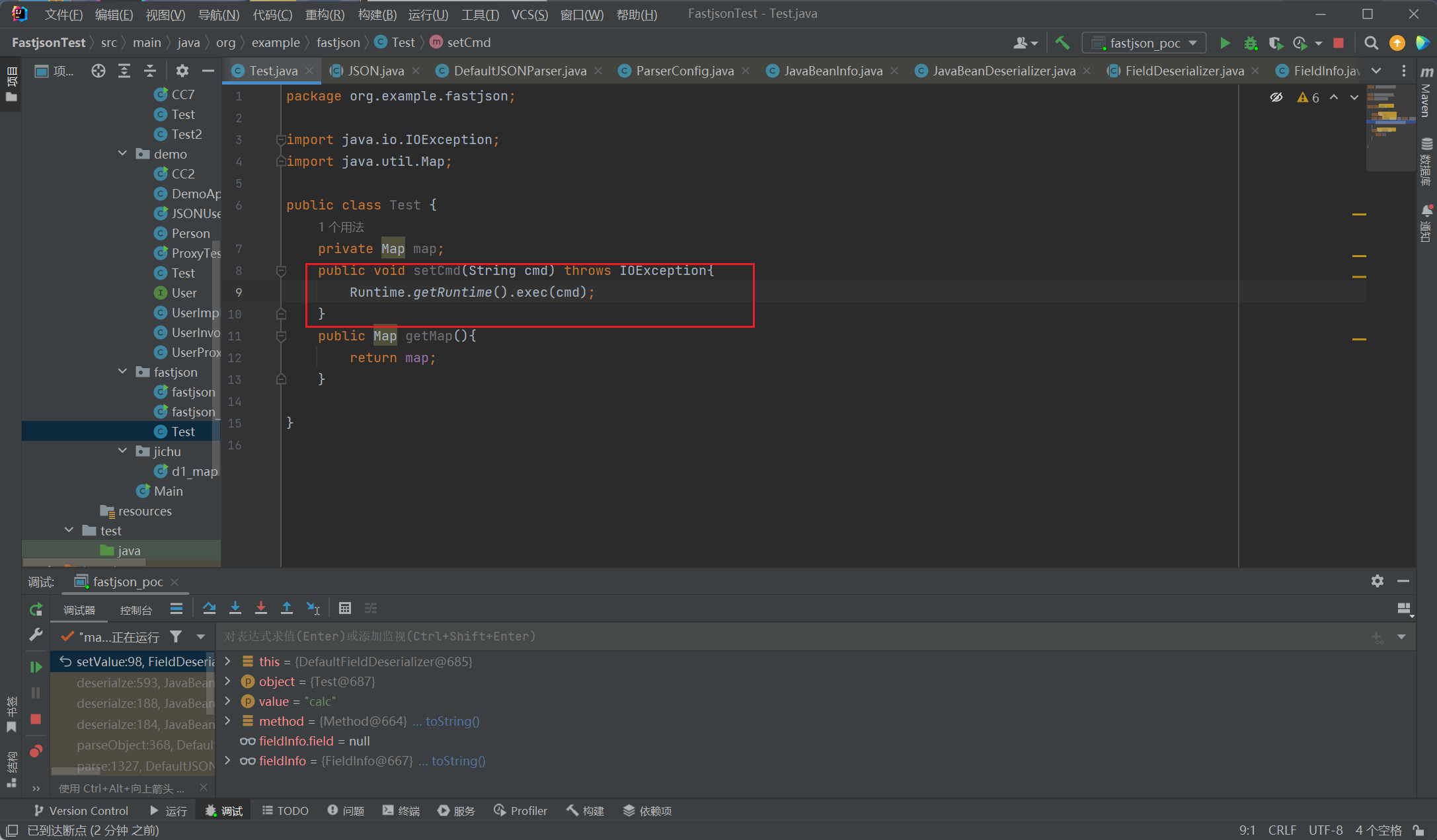Click Step Over in debugger toolbar
Image resolution: width=1437 pixels, height=840 pixels.
tap(209, 608)
